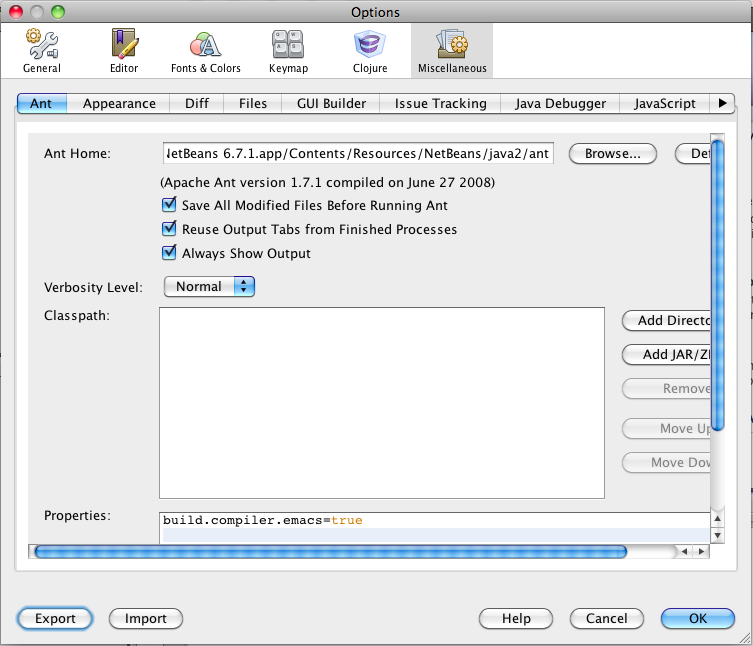Image resolution: width=753 pixels, height=646 pixels.
Task: Open the Fonts & Colors category
Action: 206,51
